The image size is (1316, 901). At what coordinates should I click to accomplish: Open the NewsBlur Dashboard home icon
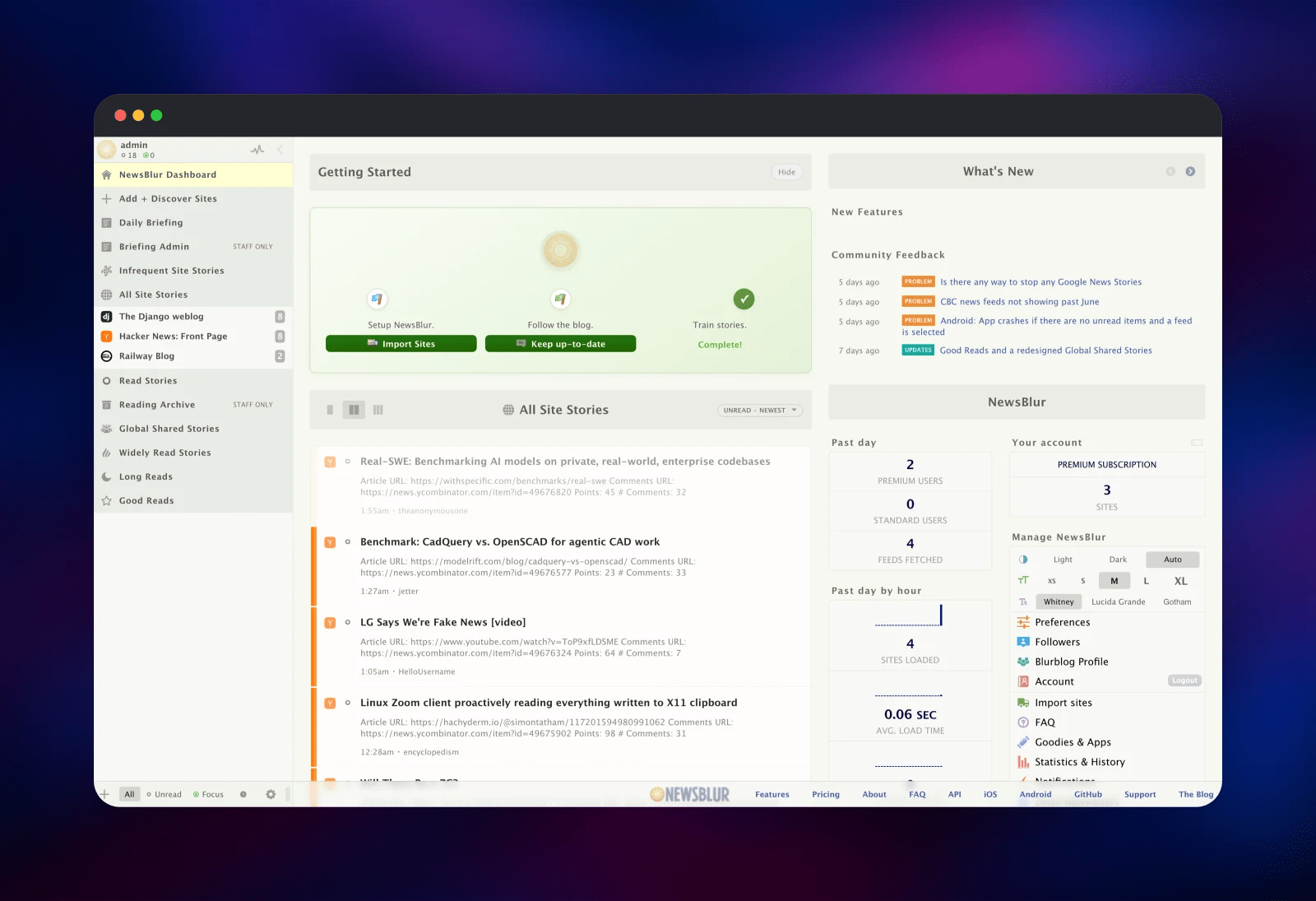click(x=106, y=174)
